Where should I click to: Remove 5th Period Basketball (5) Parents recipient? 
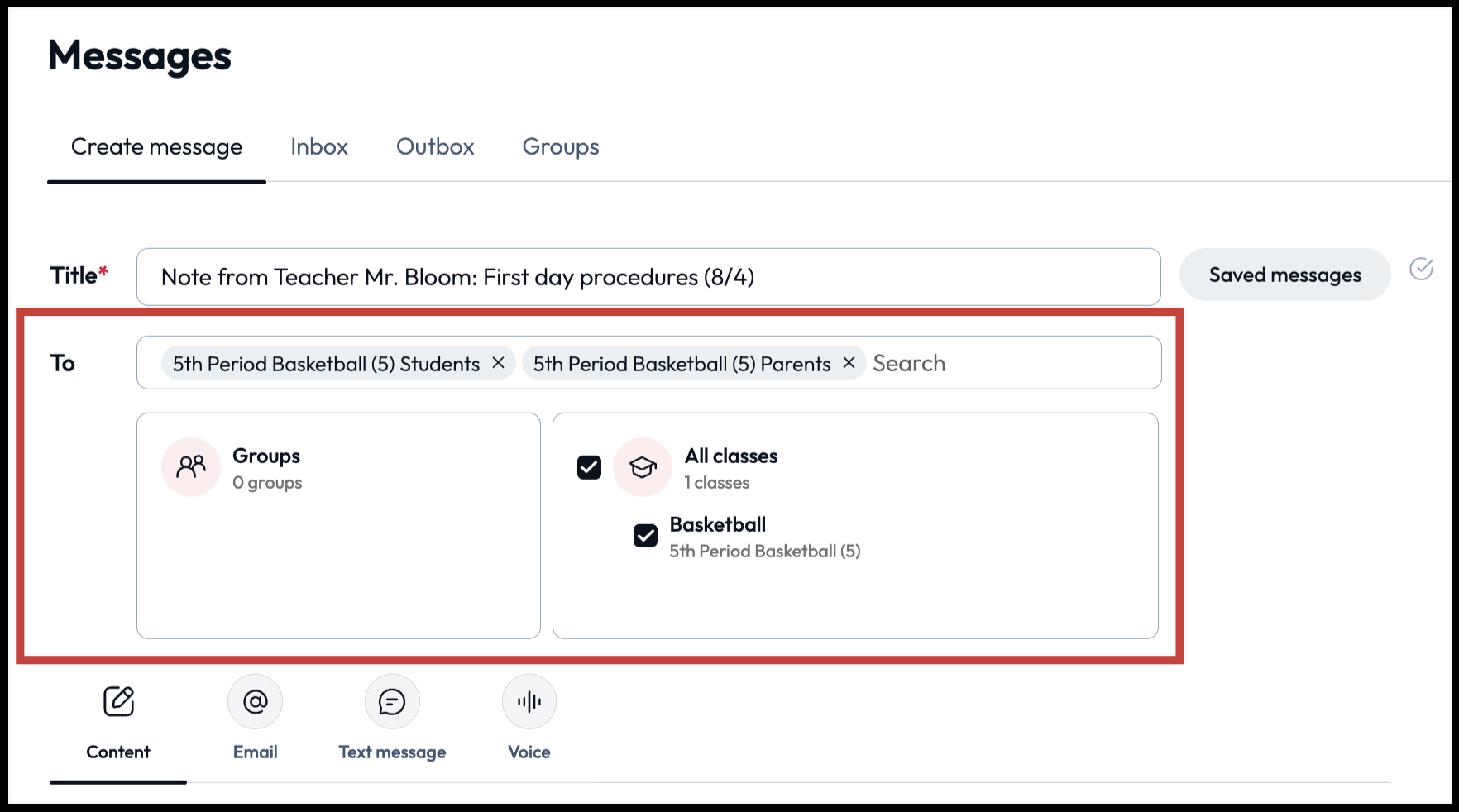[x=849, y=363]
